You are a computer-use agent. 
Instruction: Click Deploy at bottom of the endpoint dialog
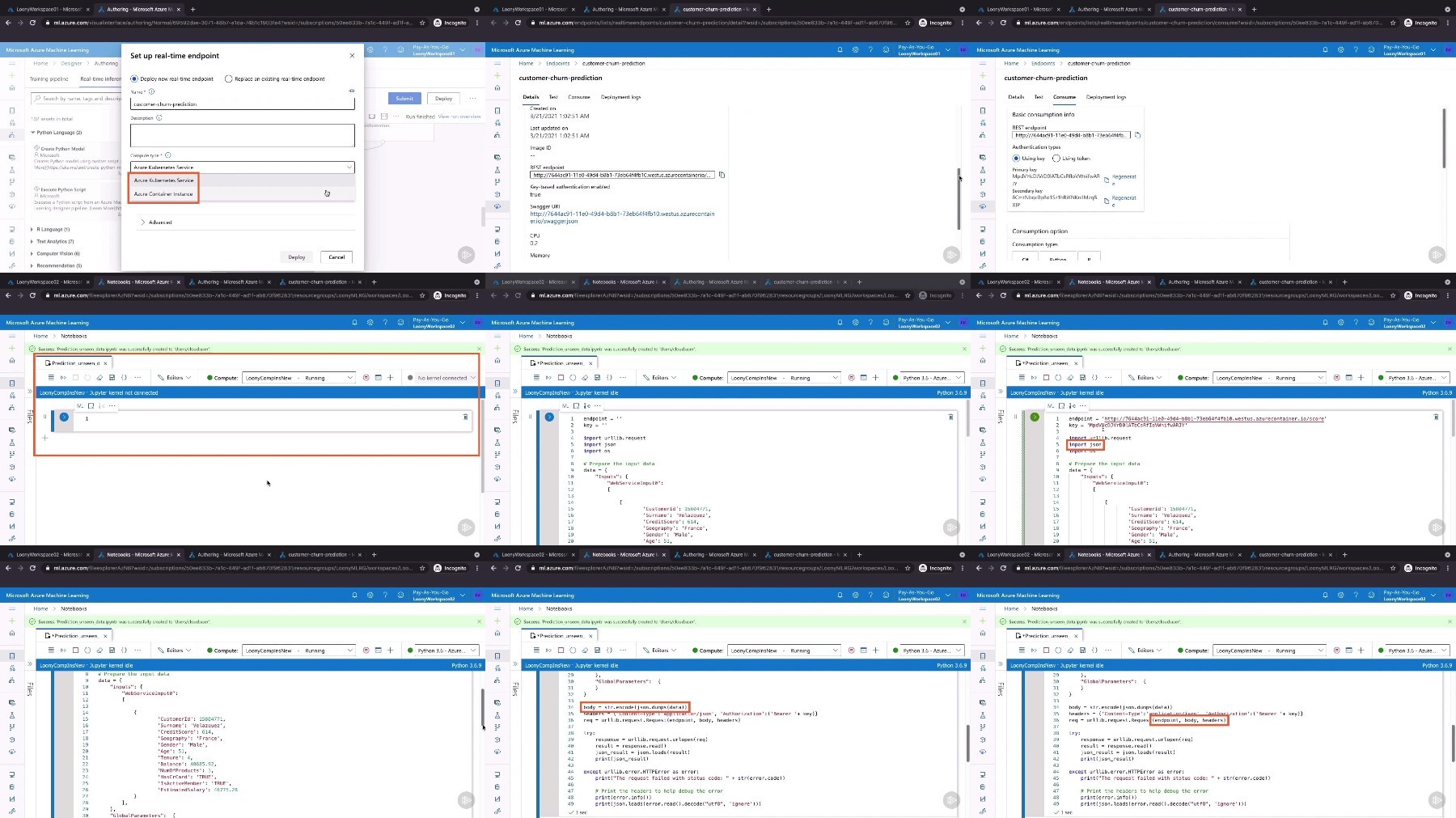297,256
